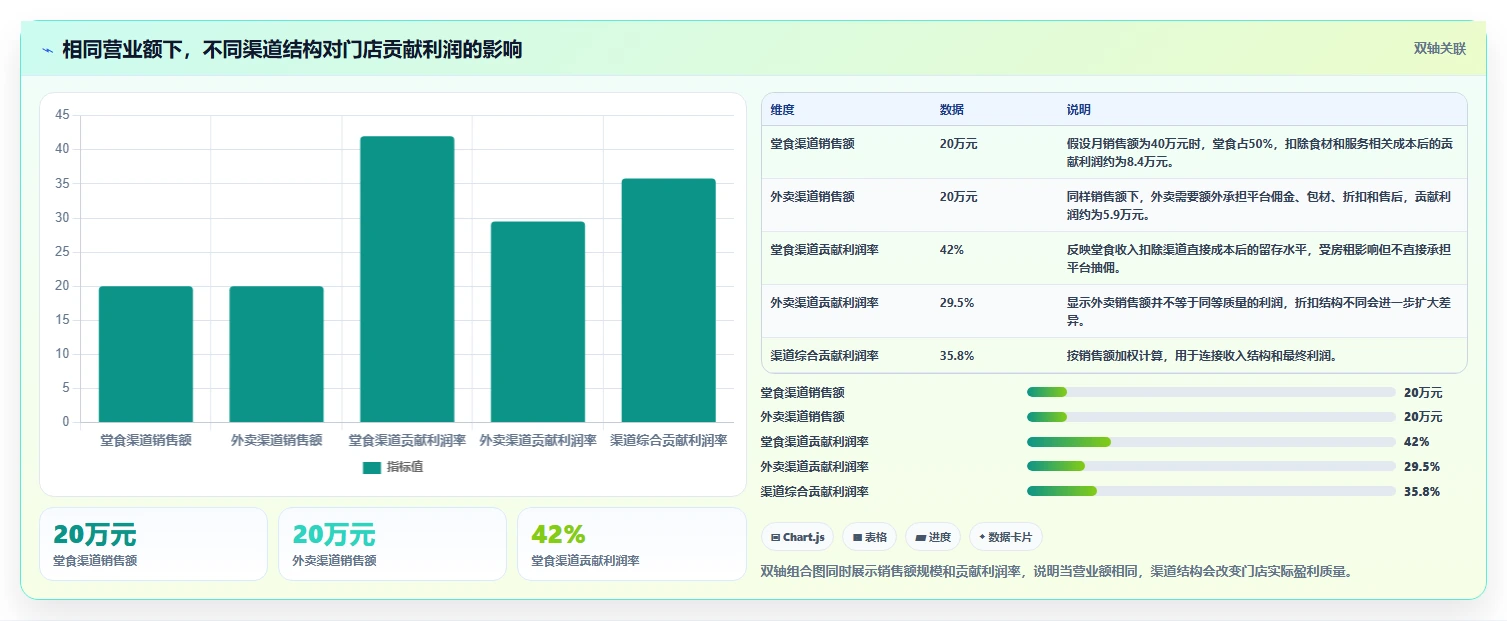
Task: Click the chart title 相同营业额下 heading text
Action: click(x=292, y=50)
